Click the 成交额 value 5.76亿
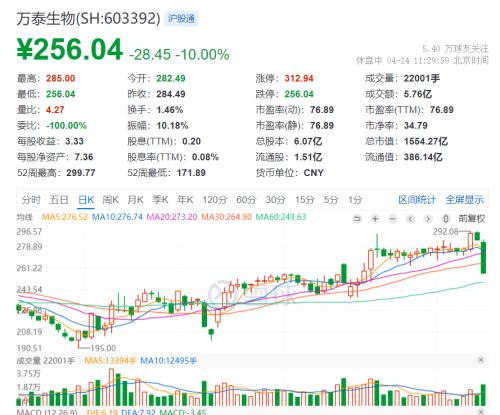Image resolution: width=500 pixels, height=415 pixels. pos(418,94)
